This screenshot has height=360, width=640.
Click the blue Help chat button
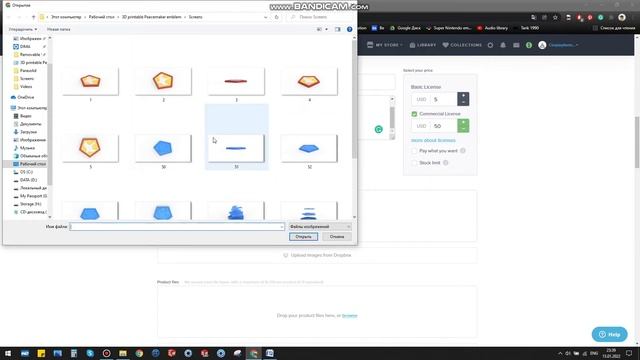pyautogui.click(x=609, y=334)
